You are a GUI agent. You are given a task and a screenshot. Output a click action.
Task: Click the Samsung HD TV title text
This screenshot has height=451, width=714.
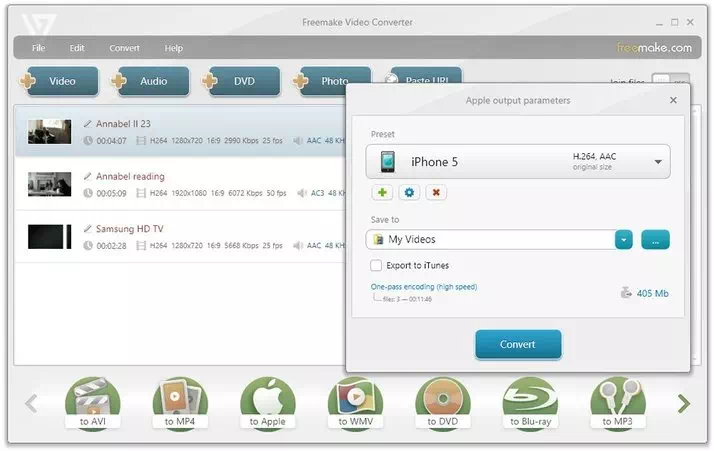tap(130, 229)
